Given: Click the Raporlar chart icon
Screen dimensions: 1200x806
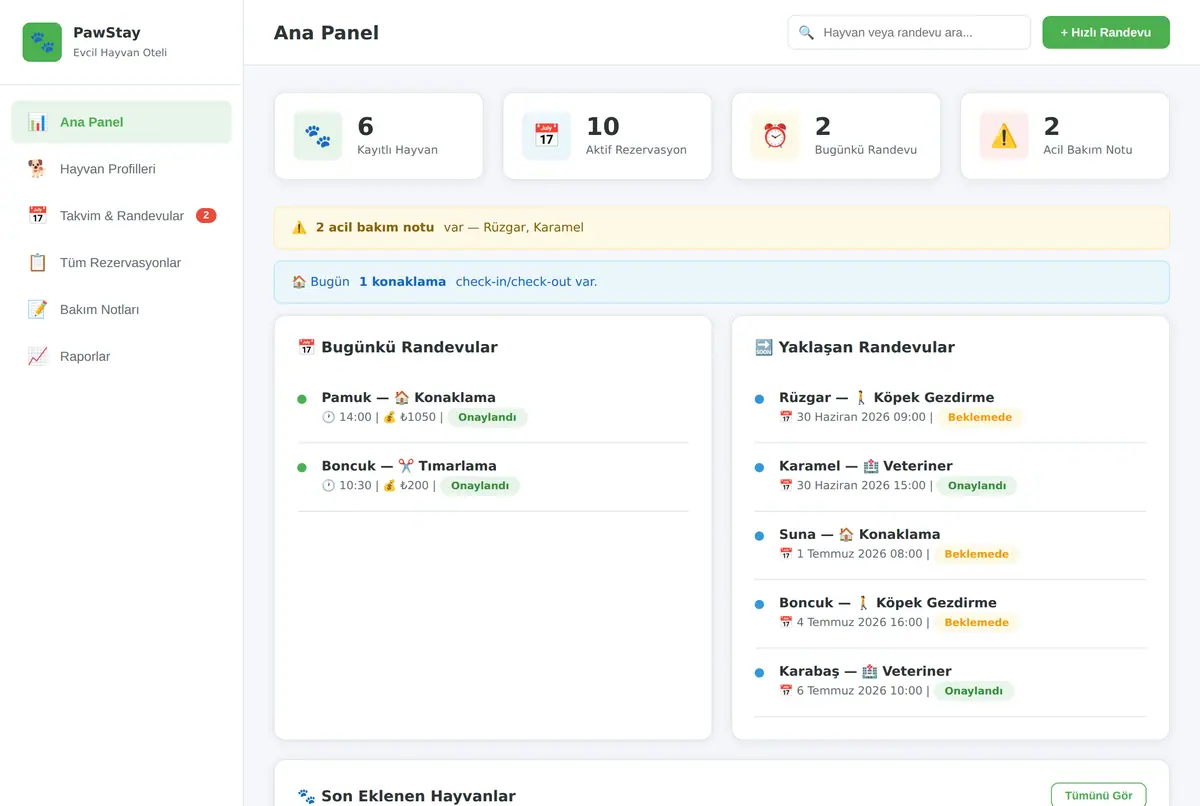Looking at the screenshot, I should point(38,357).
